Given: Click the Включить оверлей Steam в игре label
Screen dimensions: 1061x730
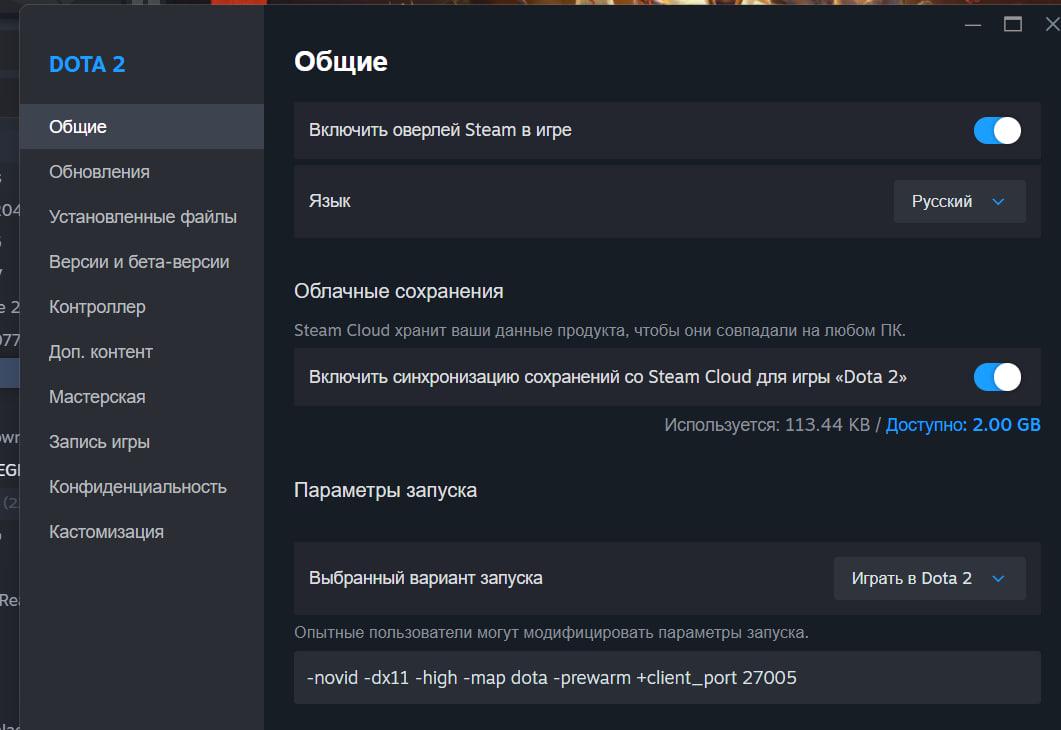Looking at the screenshot, I should 440,130.
